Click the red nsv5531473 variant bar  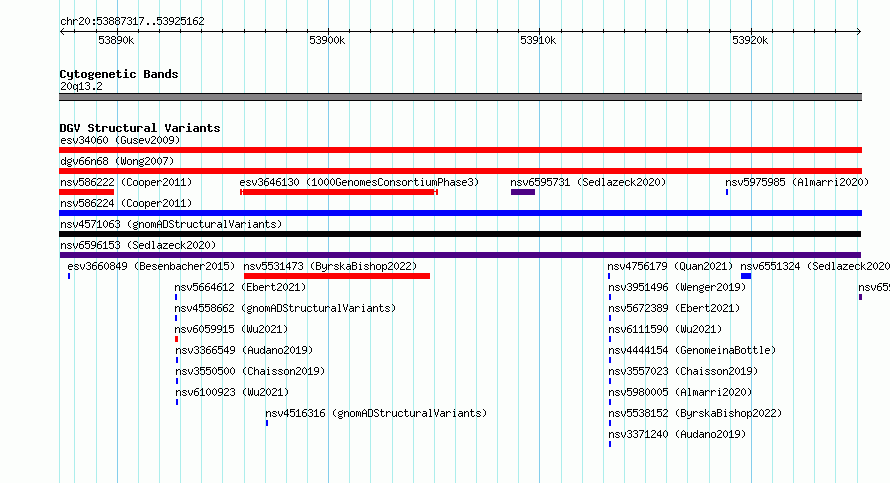point(337,276)
